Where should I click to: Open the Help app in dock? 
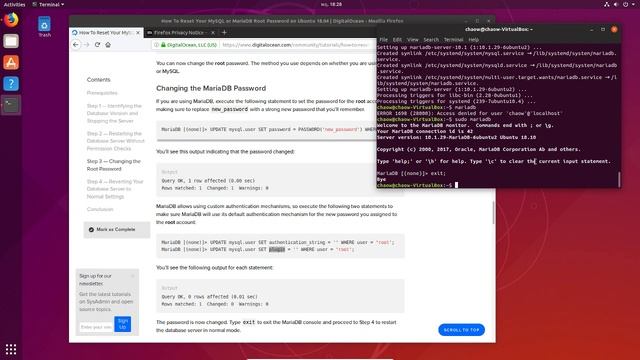tap(11, 84)
